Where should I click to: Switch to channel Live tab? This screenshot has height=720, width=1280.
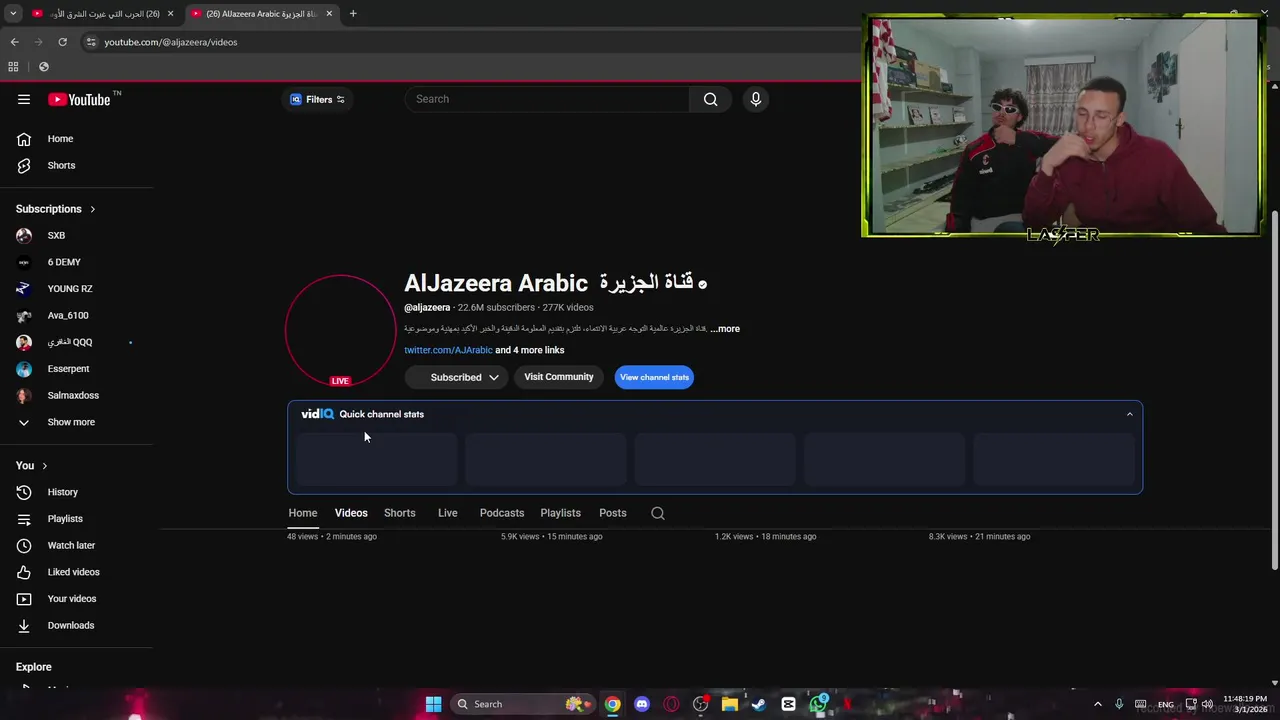coord(447,513)
